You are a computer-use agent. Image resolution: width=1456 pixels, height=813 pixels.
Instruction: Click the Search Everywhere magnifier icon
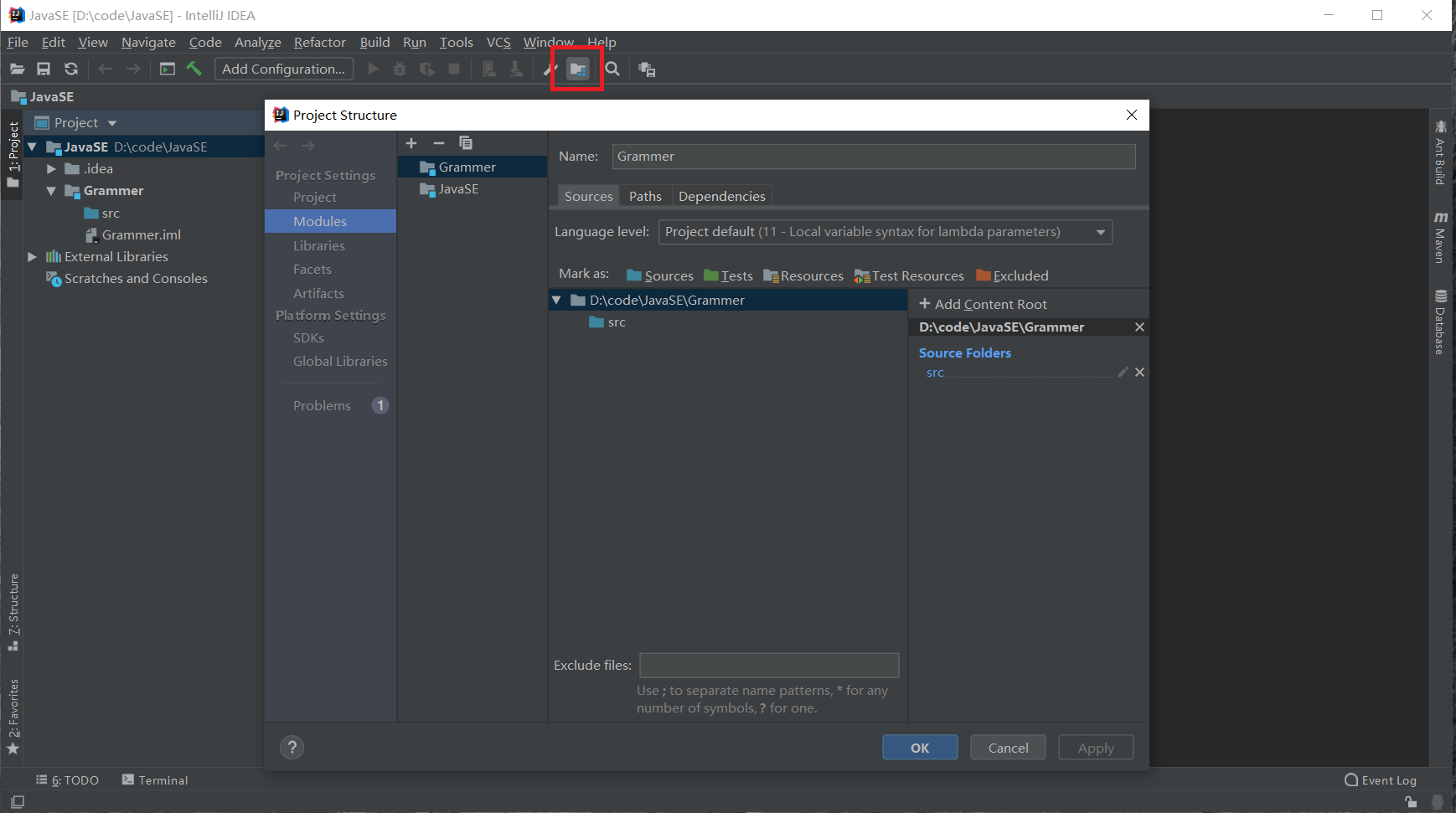[x=613, y=69]
